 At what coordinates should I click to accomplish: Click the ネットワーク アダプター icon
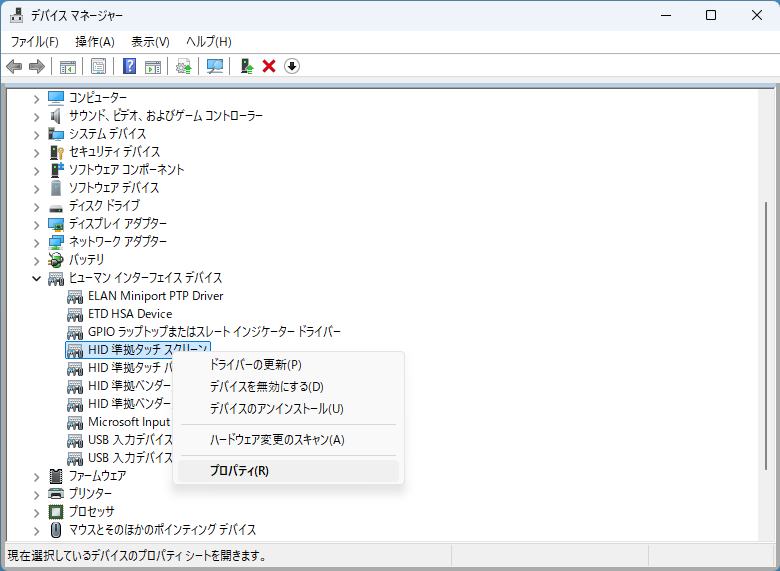pyautogui.click(x=56, y=242)
